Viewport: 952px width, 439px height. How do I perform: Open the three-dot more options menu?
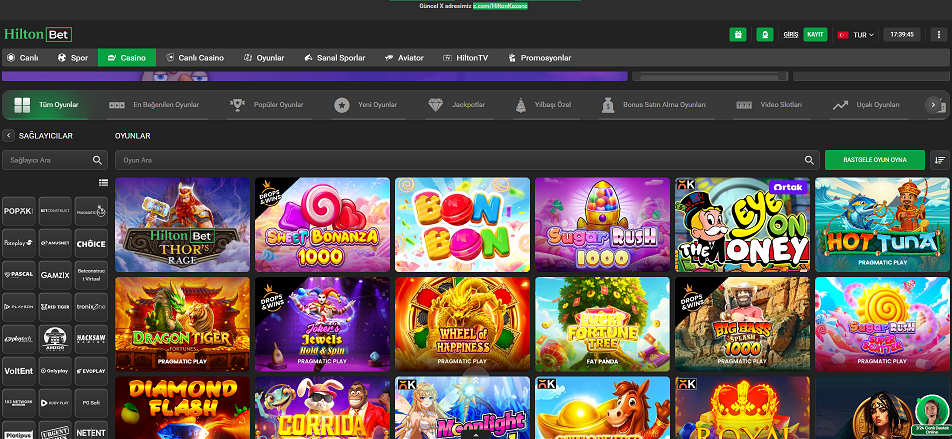point(936,34)
